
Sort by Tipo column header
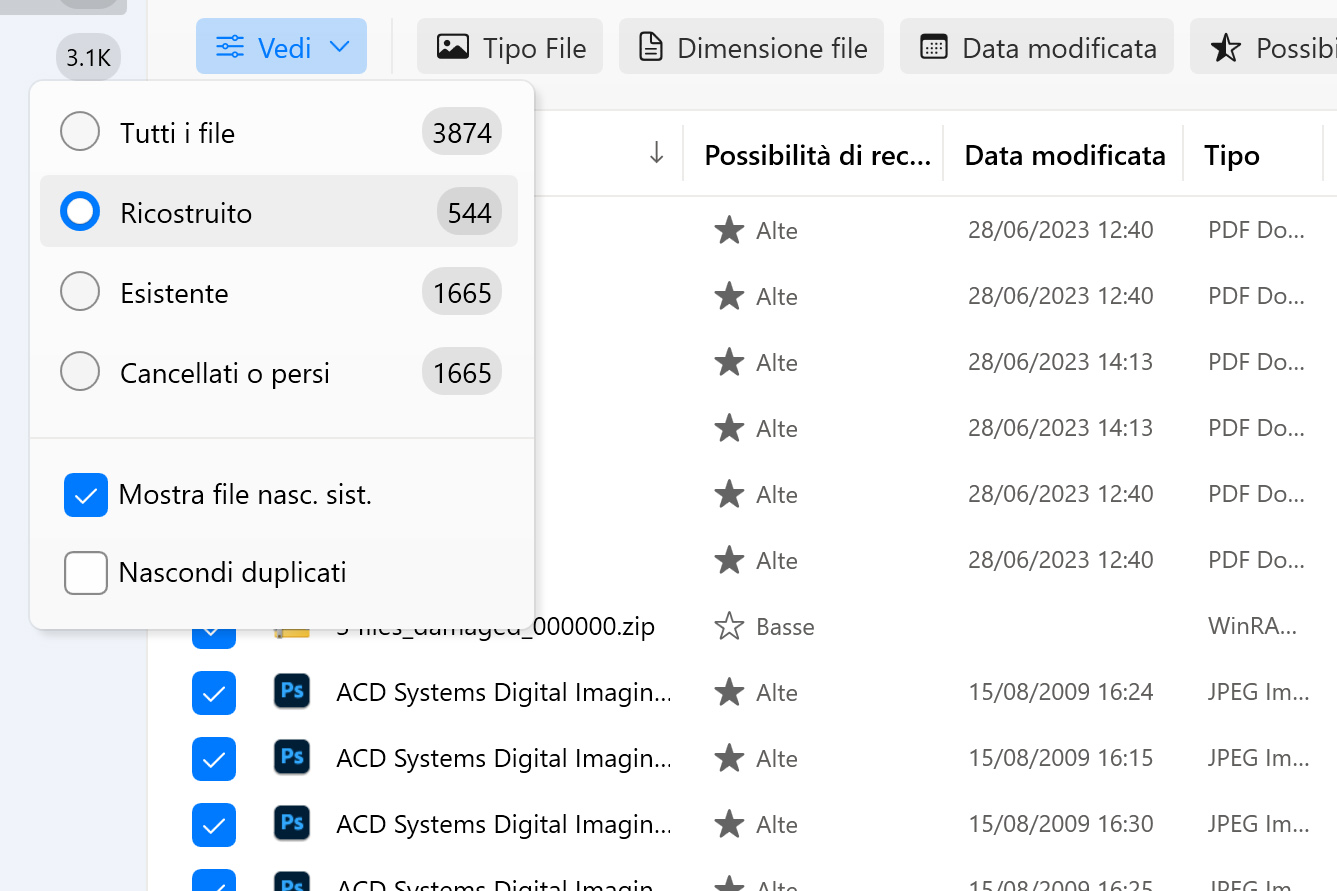tap(1231, 155)
